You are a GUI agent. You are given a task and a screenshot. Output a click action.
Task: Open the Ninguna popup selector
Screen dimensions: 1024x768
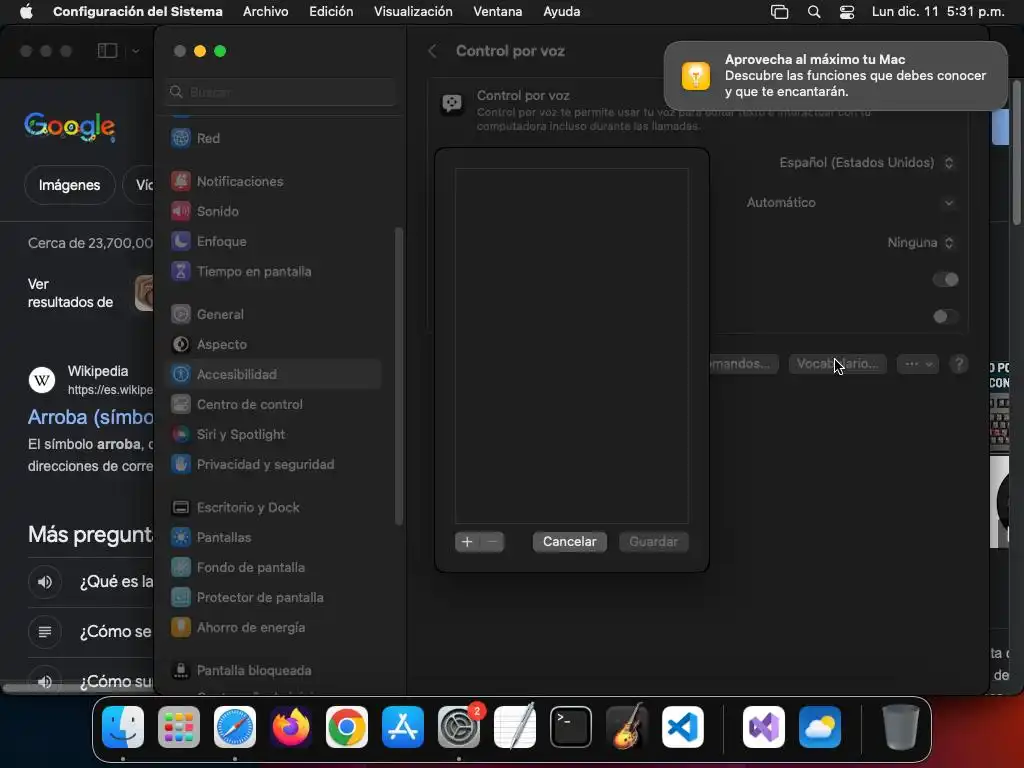point(921,243)
